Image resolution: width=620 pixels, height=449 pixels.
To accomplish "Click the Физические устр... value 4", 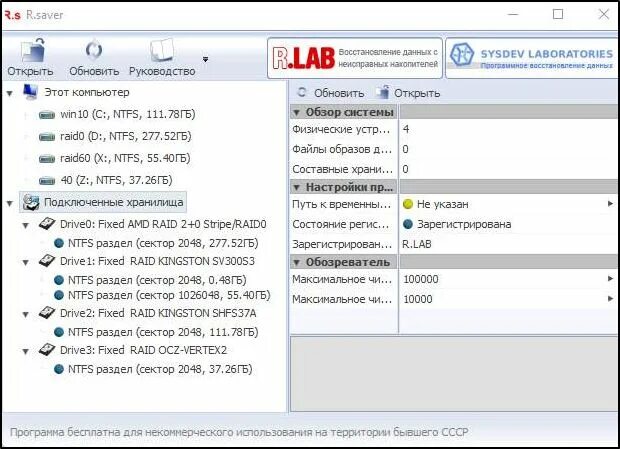I will point(406,129).
